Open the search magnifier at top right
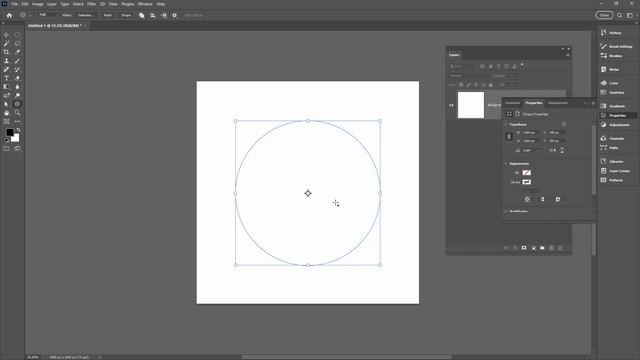 coord(620,15)
